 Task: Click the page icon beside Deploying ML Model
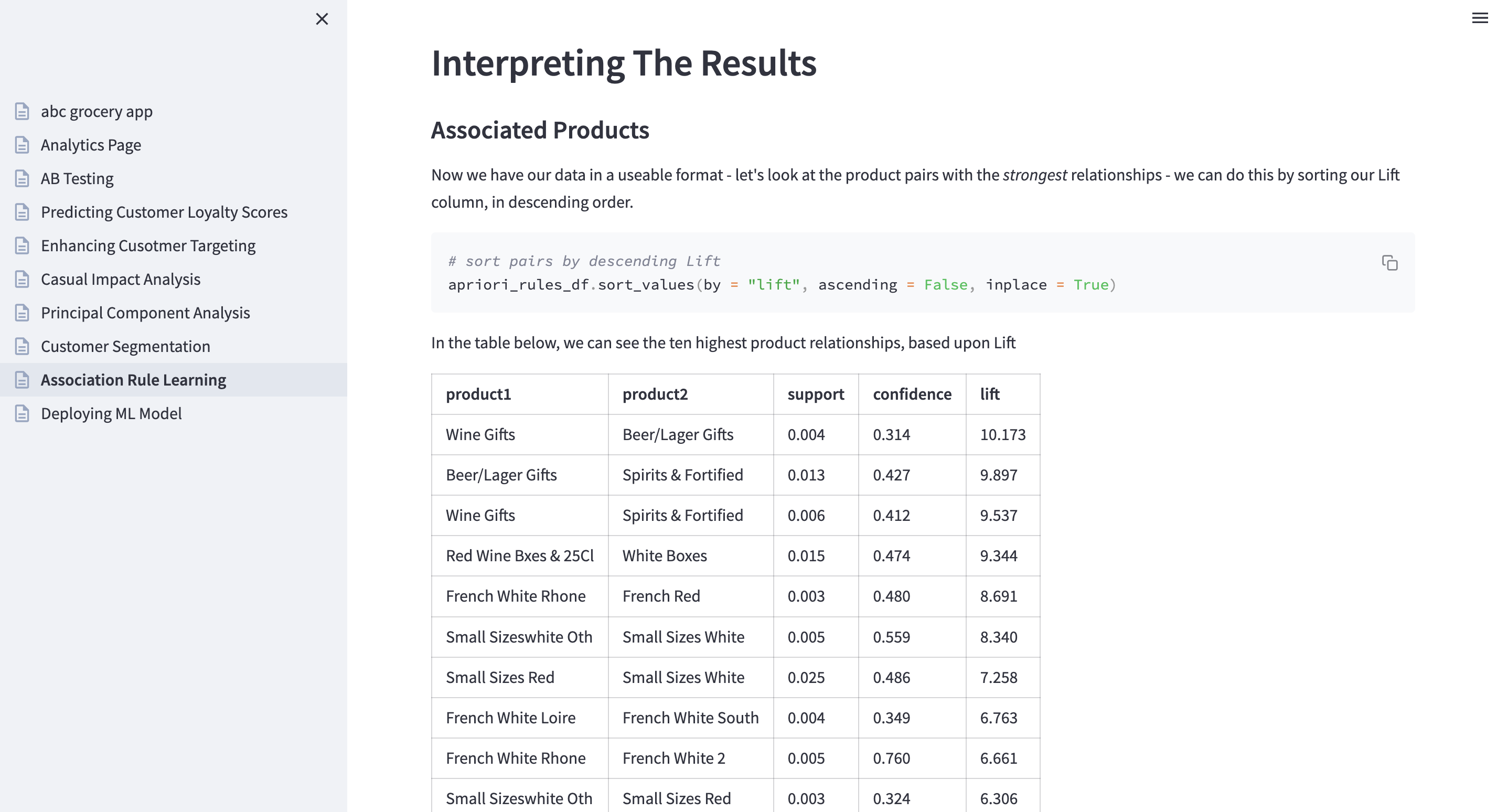(22, 413)
